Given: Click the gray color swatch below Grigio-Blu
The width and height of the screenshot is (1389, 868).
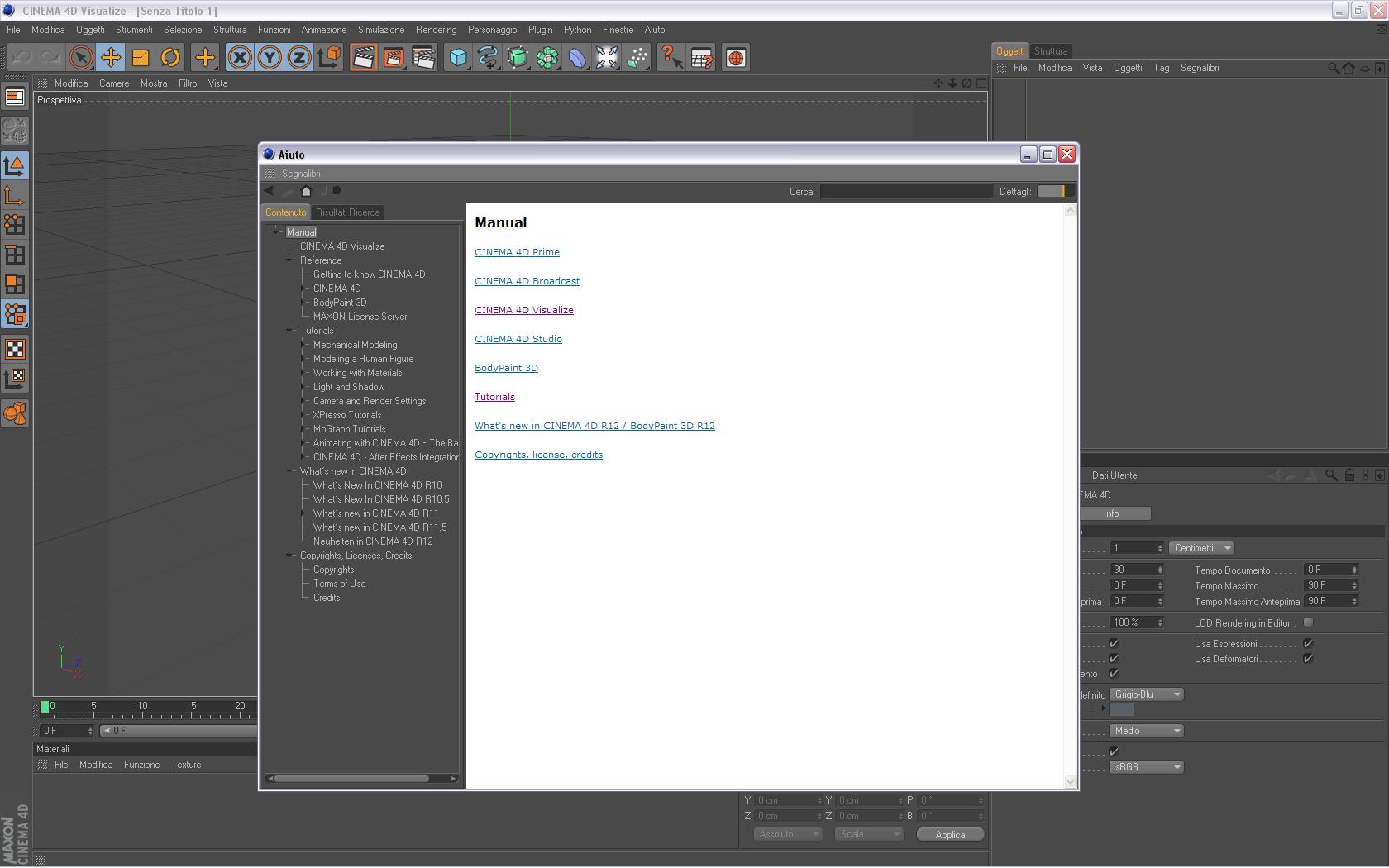Looking at the screenshot, I should (1121, 709).
